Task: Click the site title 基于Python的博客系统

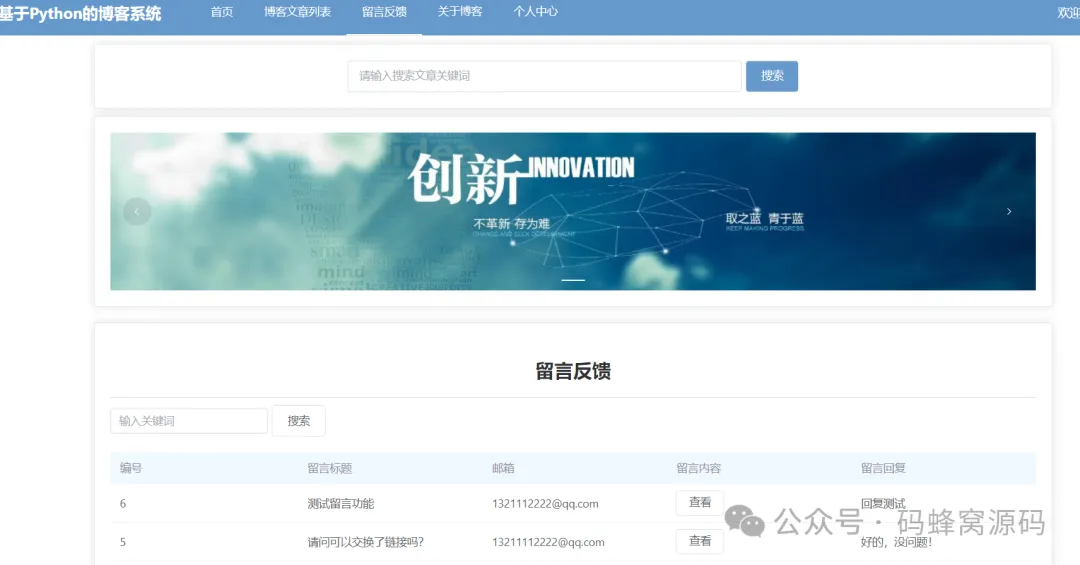Action: [x=80, y=14]
